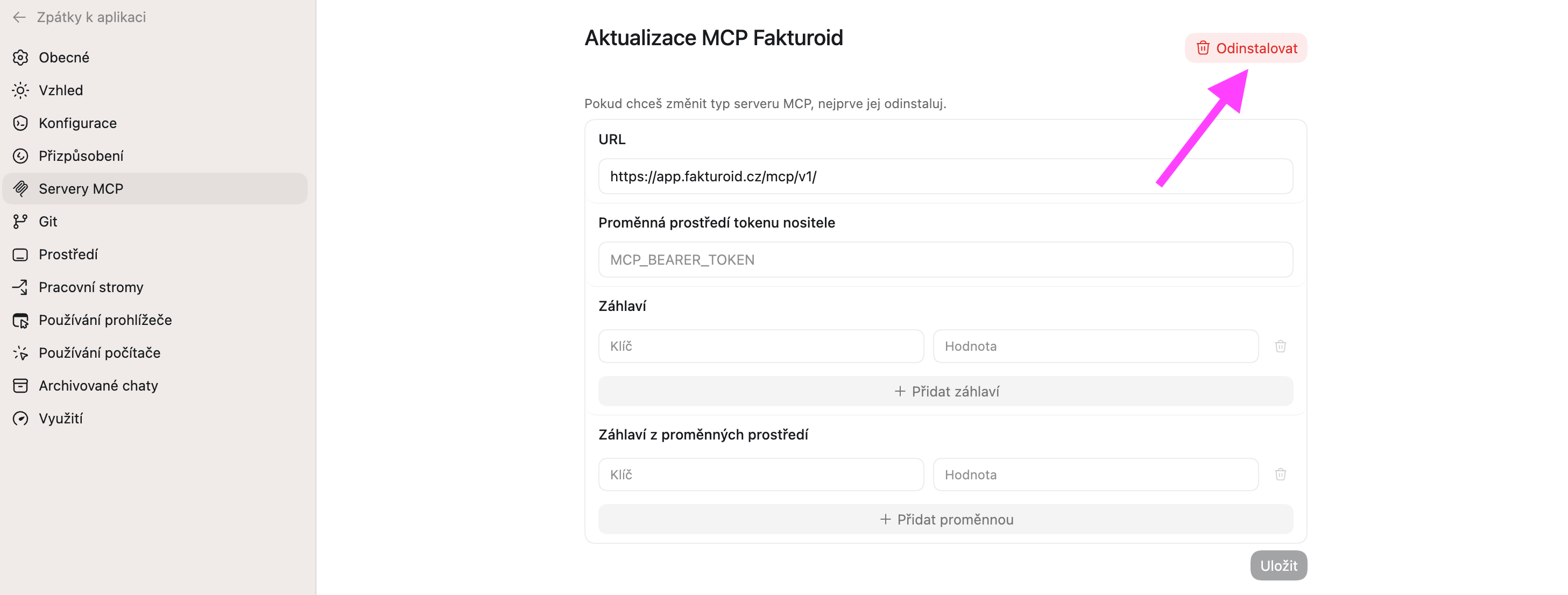Click the sun icon next to Vzhled
This screenshot has height=595, width=1568.
click(x=20, y=90)
